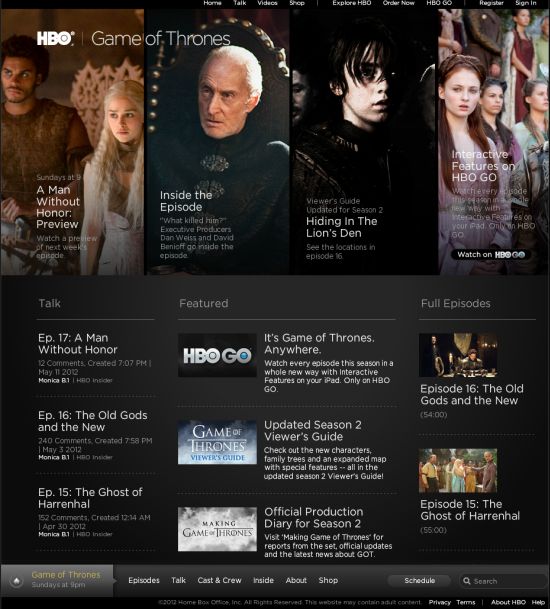Viewport: 550px width, 609px height.
Task: Play Episode 16 thumbnail in Full Episodes
Action: pyautogui.click(x=458, y=355)
